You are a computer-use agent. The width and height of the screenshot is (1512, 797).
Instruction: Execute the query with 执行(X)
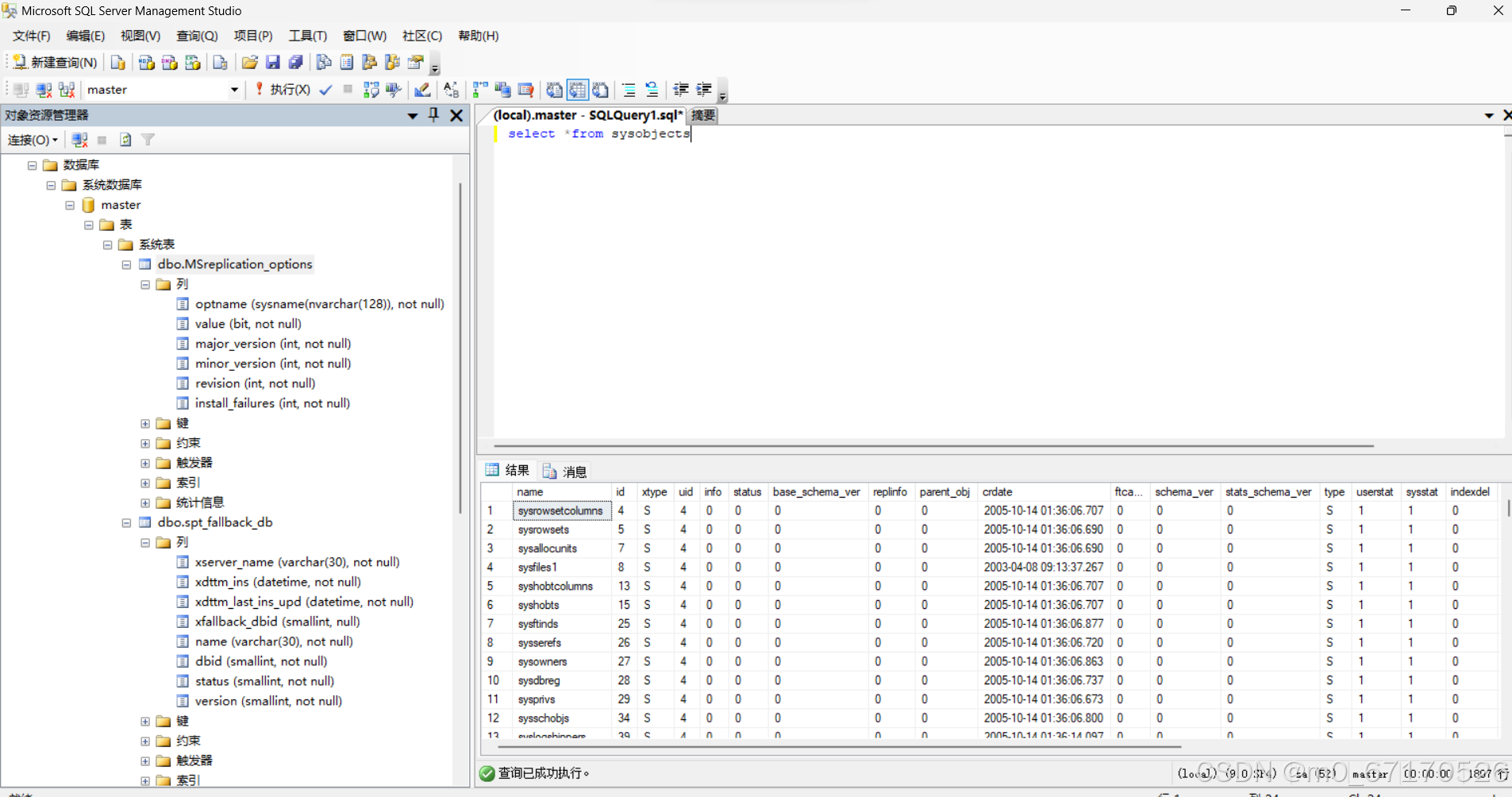[283, 90]
